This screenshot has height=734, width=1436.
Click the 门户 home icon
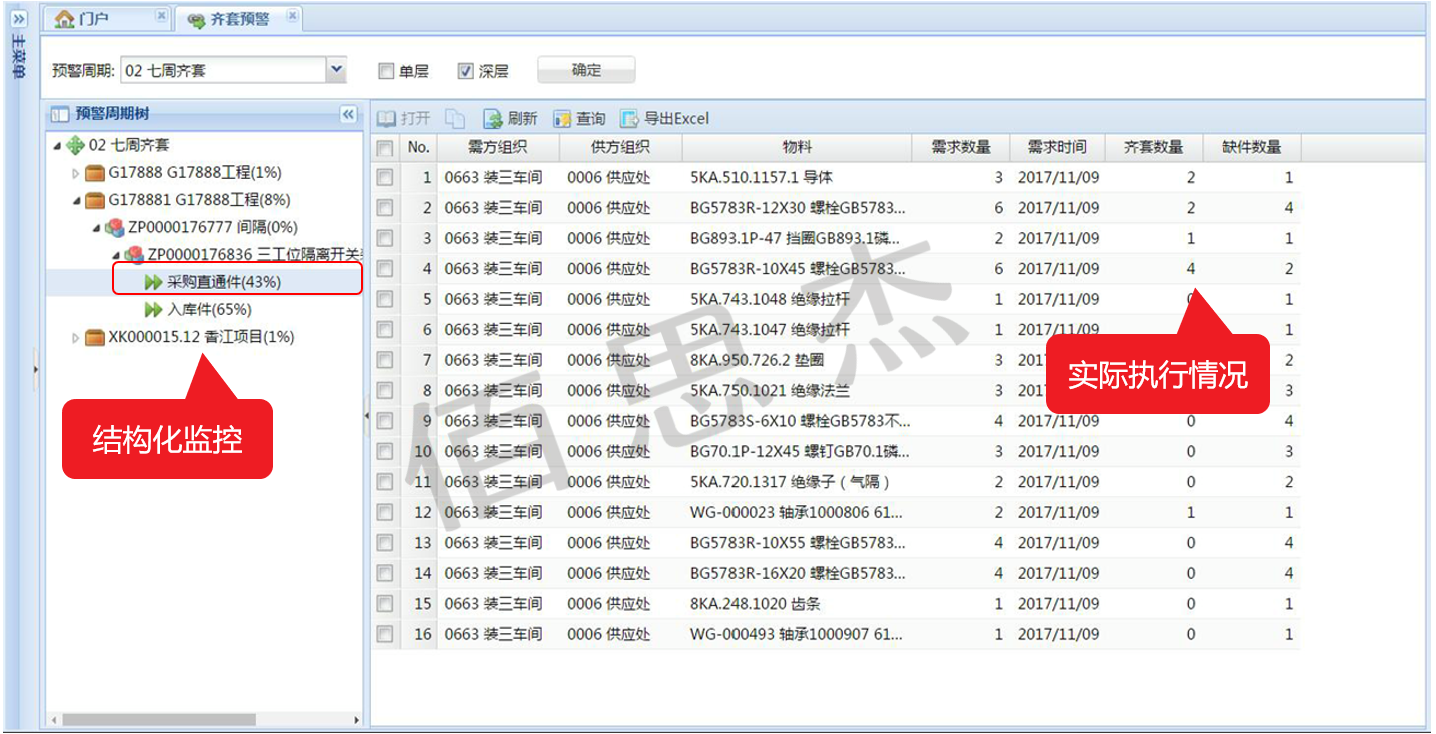tap(65, 18)
